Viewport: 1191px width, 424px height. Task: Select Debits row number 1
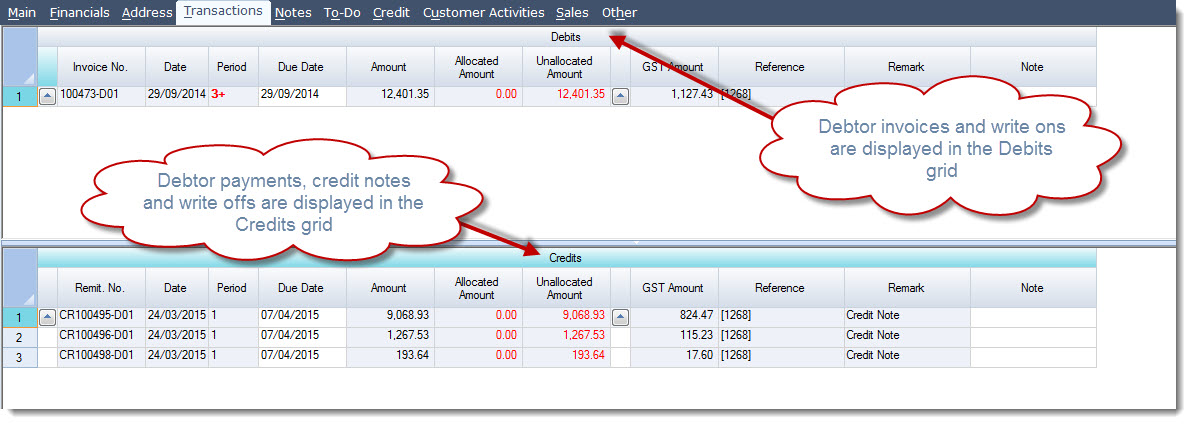[20, 97]
